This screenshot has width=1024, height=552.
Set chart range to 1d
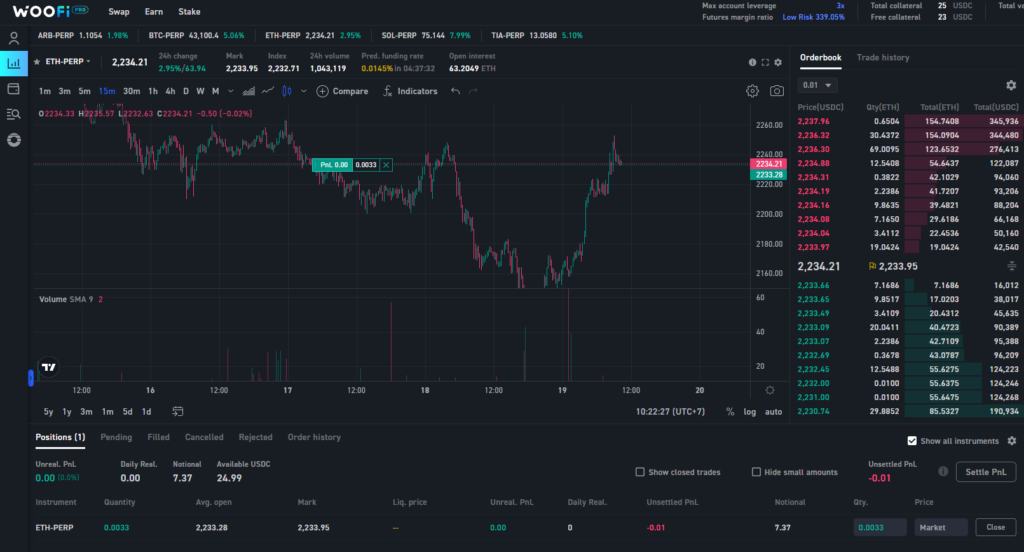pyautogui.click(x=146, y=412)
